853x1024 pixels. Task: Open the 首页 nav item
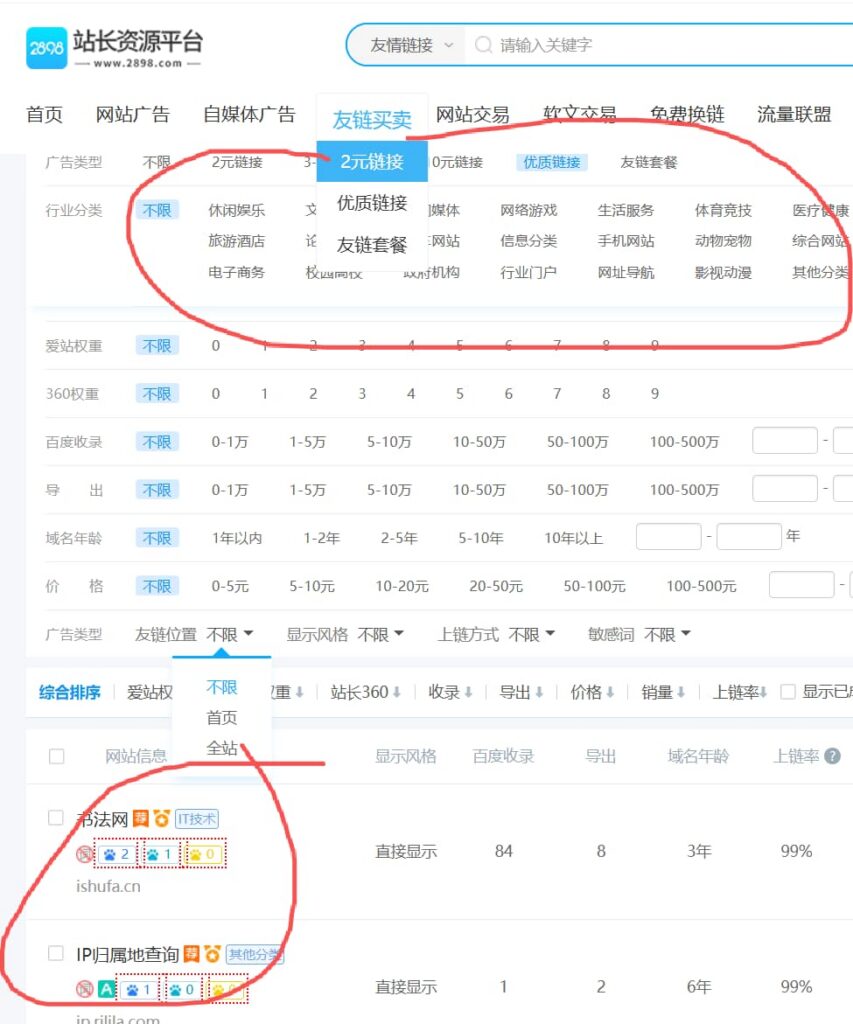coord(44,114)
